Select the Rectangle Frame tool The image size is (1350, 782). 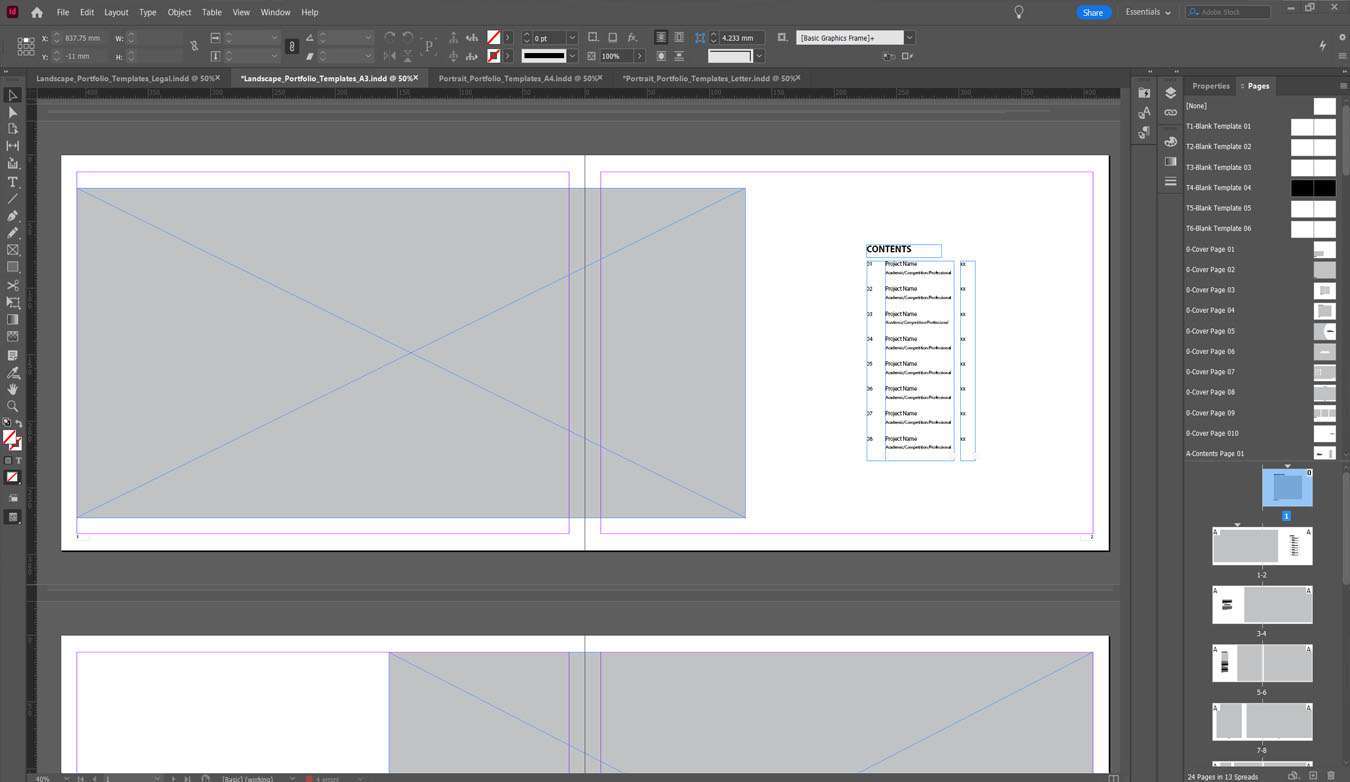[12, 250]
